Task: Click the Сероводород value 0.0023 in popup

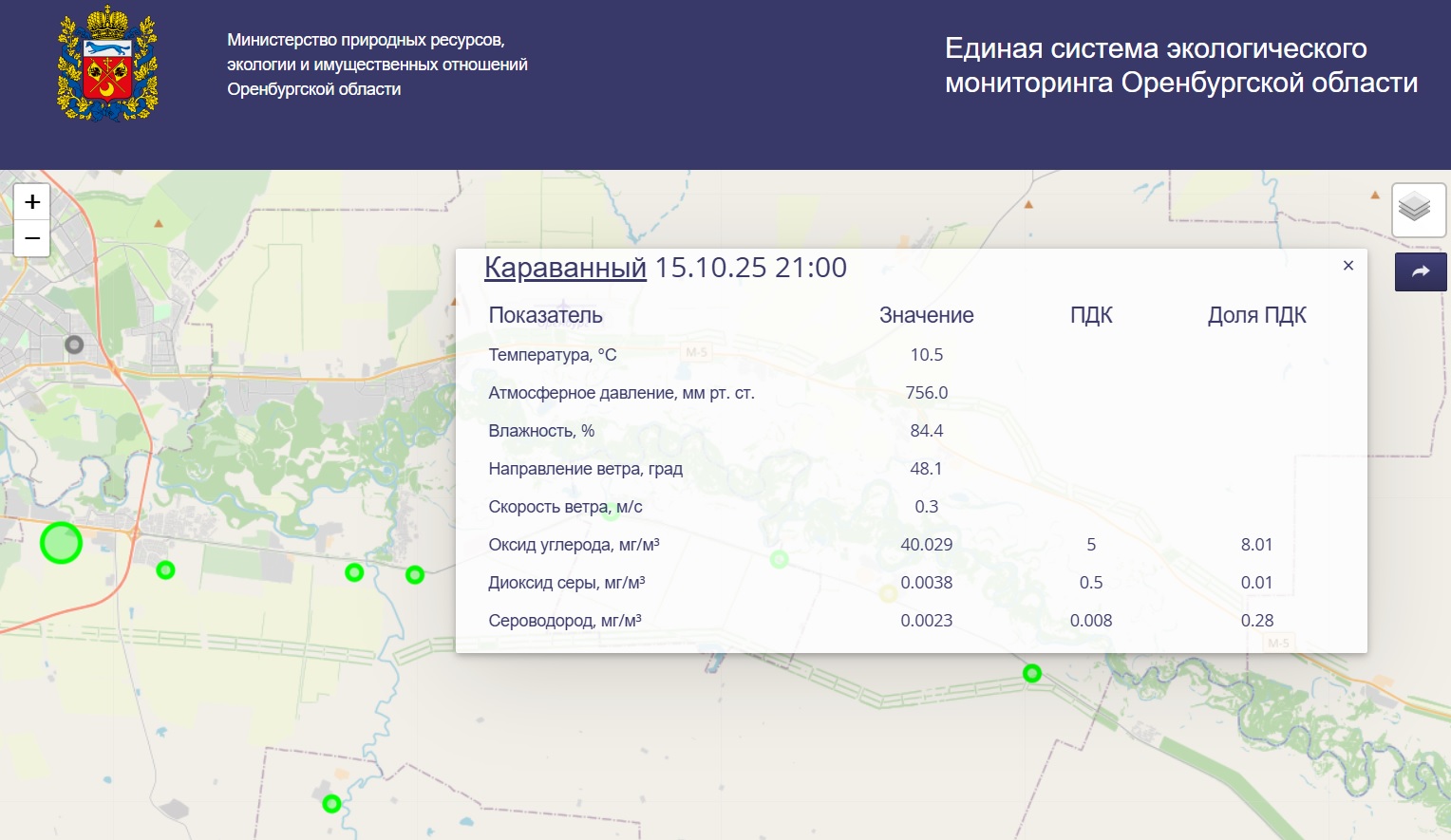Action: tap(928, 620)
